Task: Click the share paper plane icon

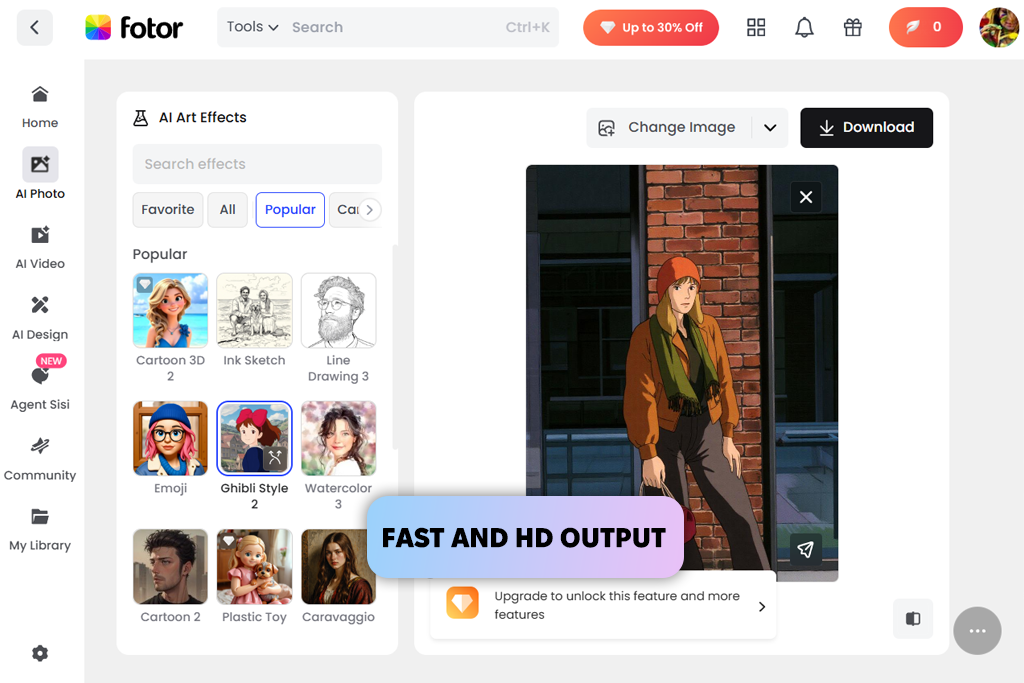Action: coord(805,549)
